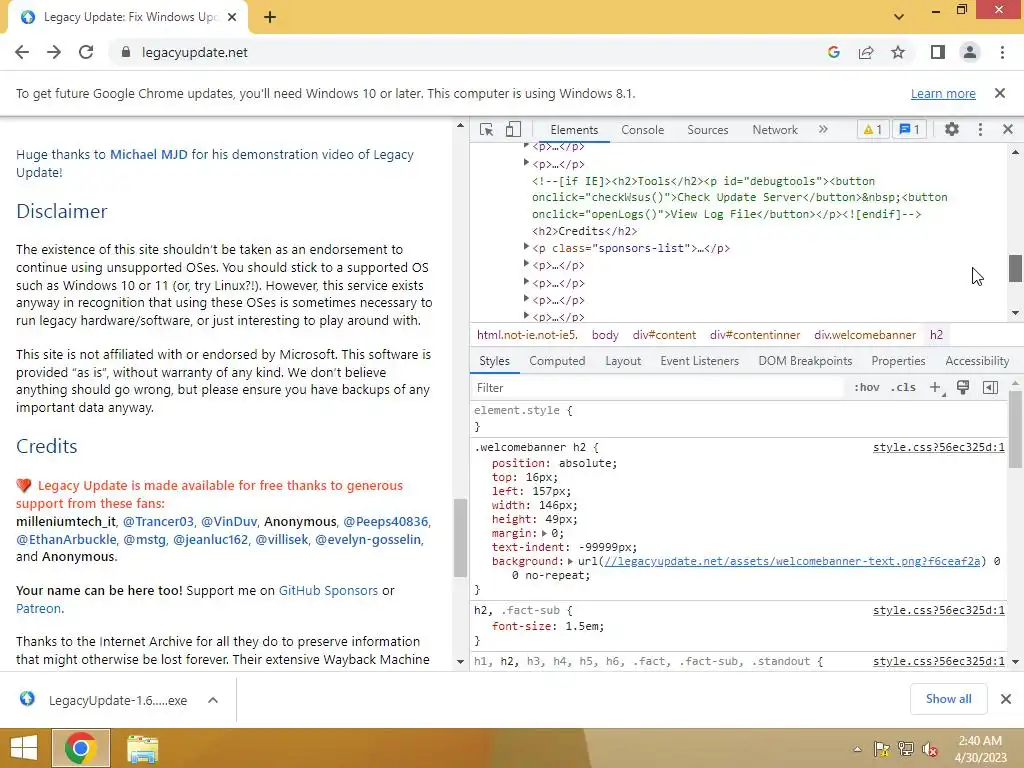Open File Explorer from the taskbar
The image size is (1024, 768).
click(142, 748)
